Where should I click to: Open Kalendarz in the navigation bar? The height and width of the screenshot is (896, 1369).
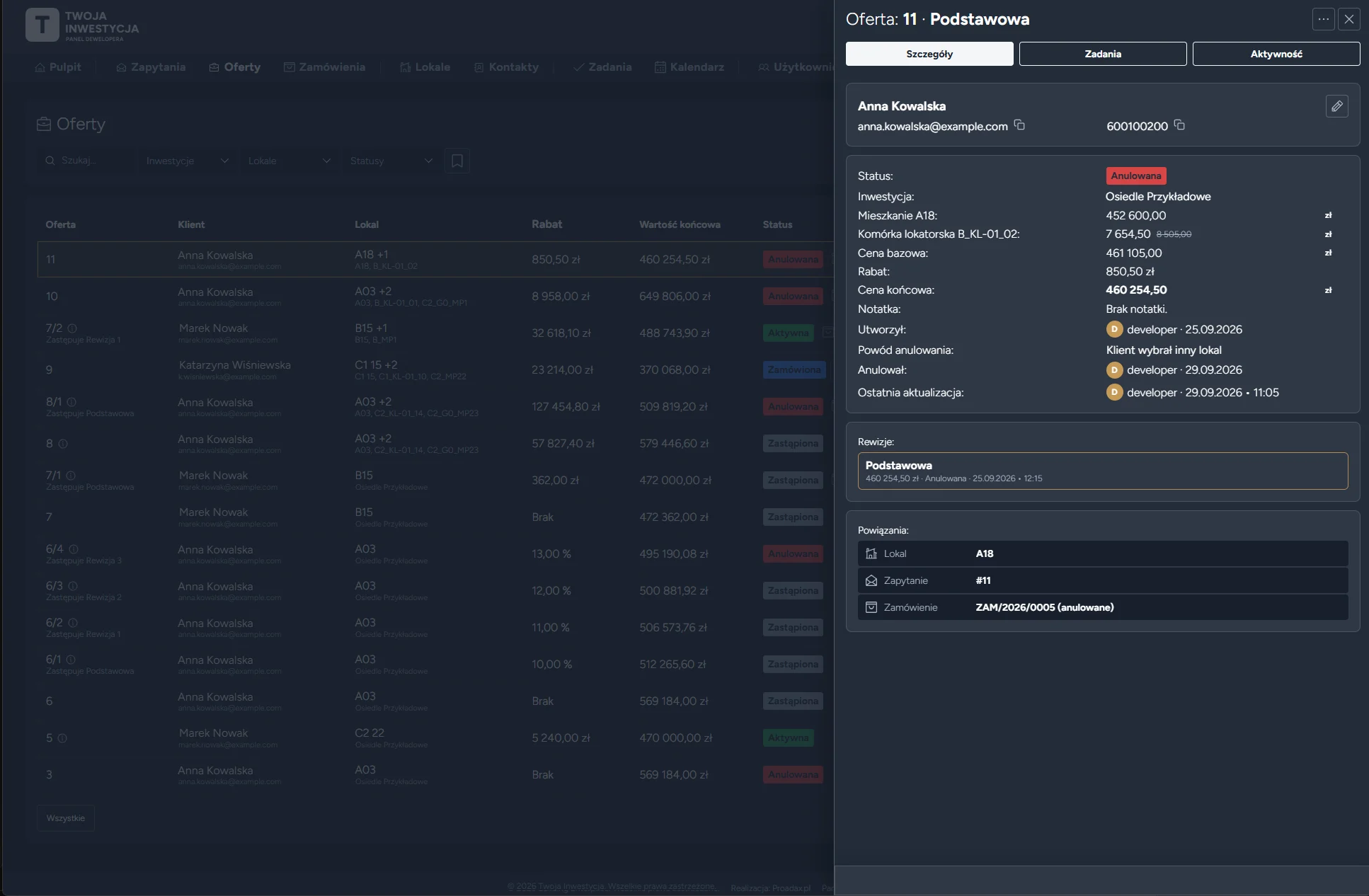pyautogui.click(x=689, y=67)
